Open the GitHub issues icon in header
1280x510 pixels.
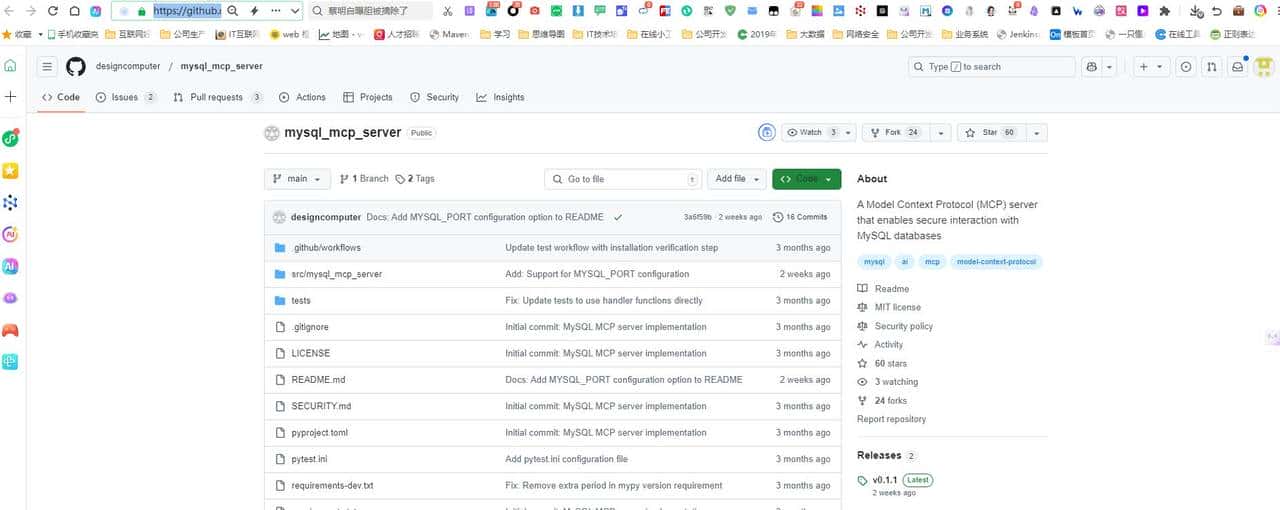coord(1186,67)
